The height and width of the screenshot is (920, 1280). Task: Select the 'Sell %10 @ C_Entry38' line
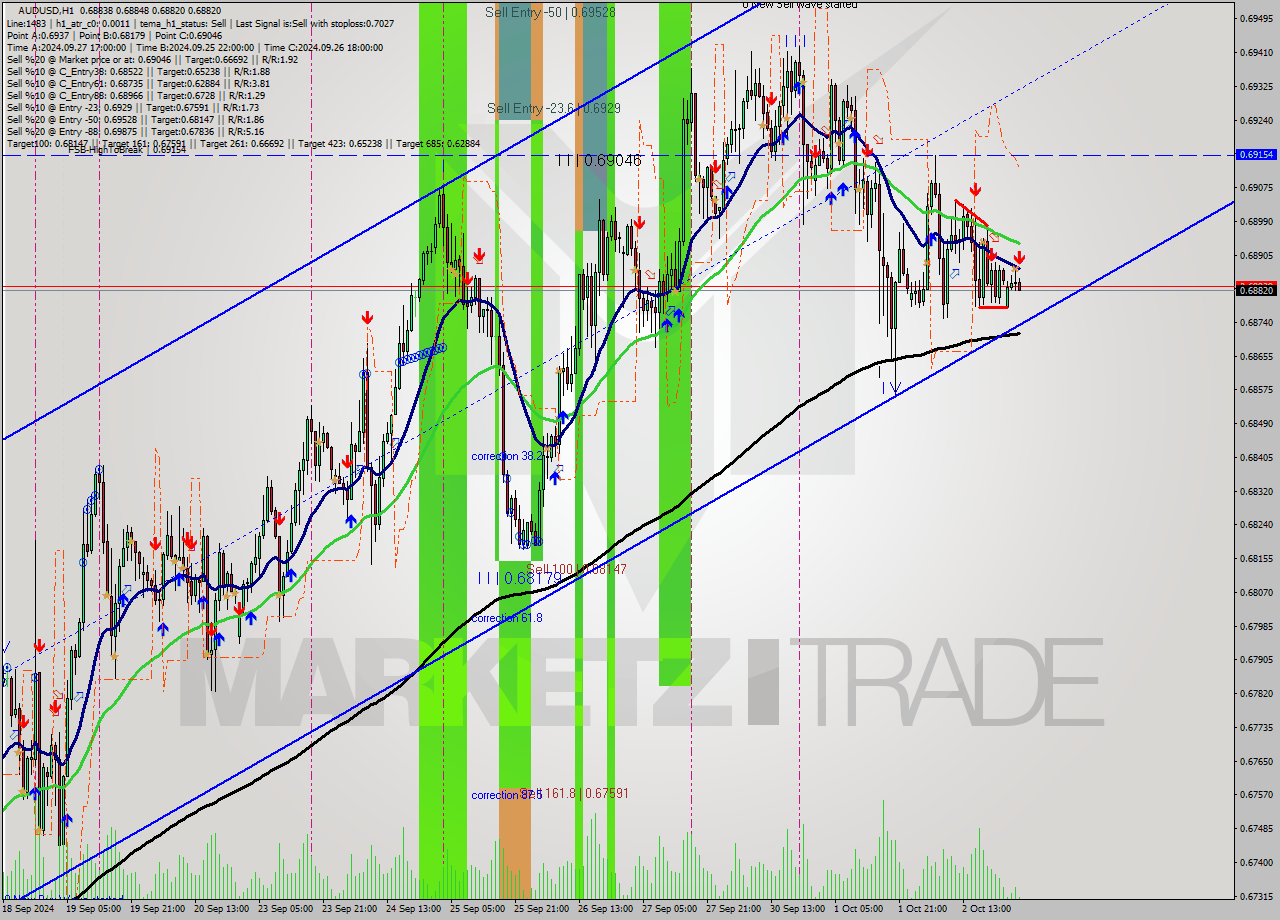(x=138, y=71)
